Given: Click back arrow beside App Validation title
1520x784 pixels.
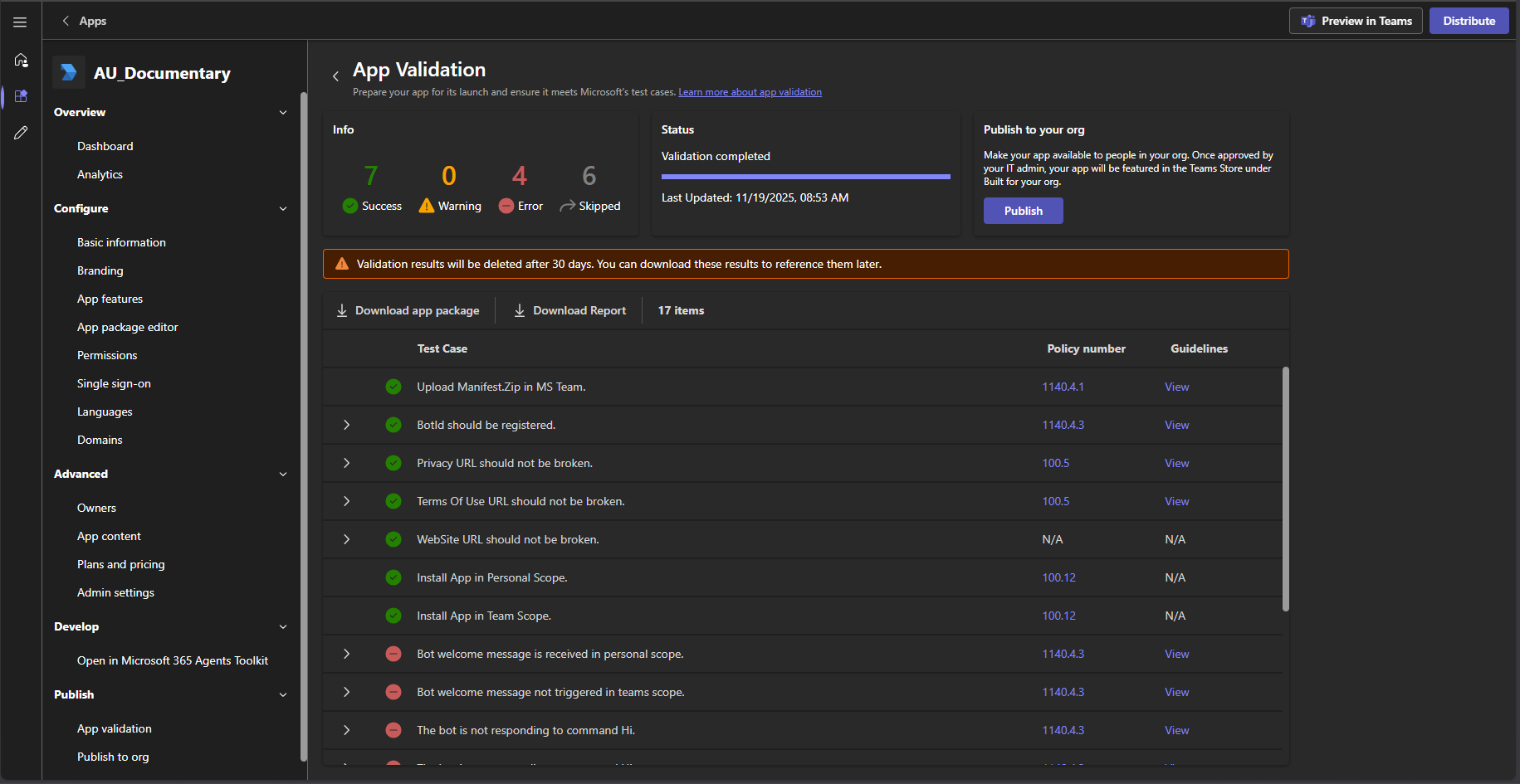Looking at the screenshot, I should [335, 76].
